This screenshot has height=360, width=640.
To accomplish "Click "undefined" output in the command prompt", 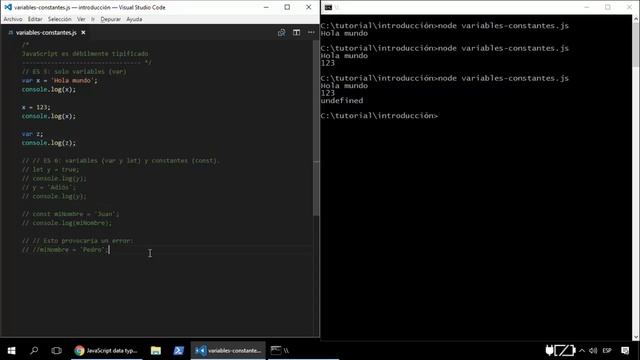I will 342,100.
